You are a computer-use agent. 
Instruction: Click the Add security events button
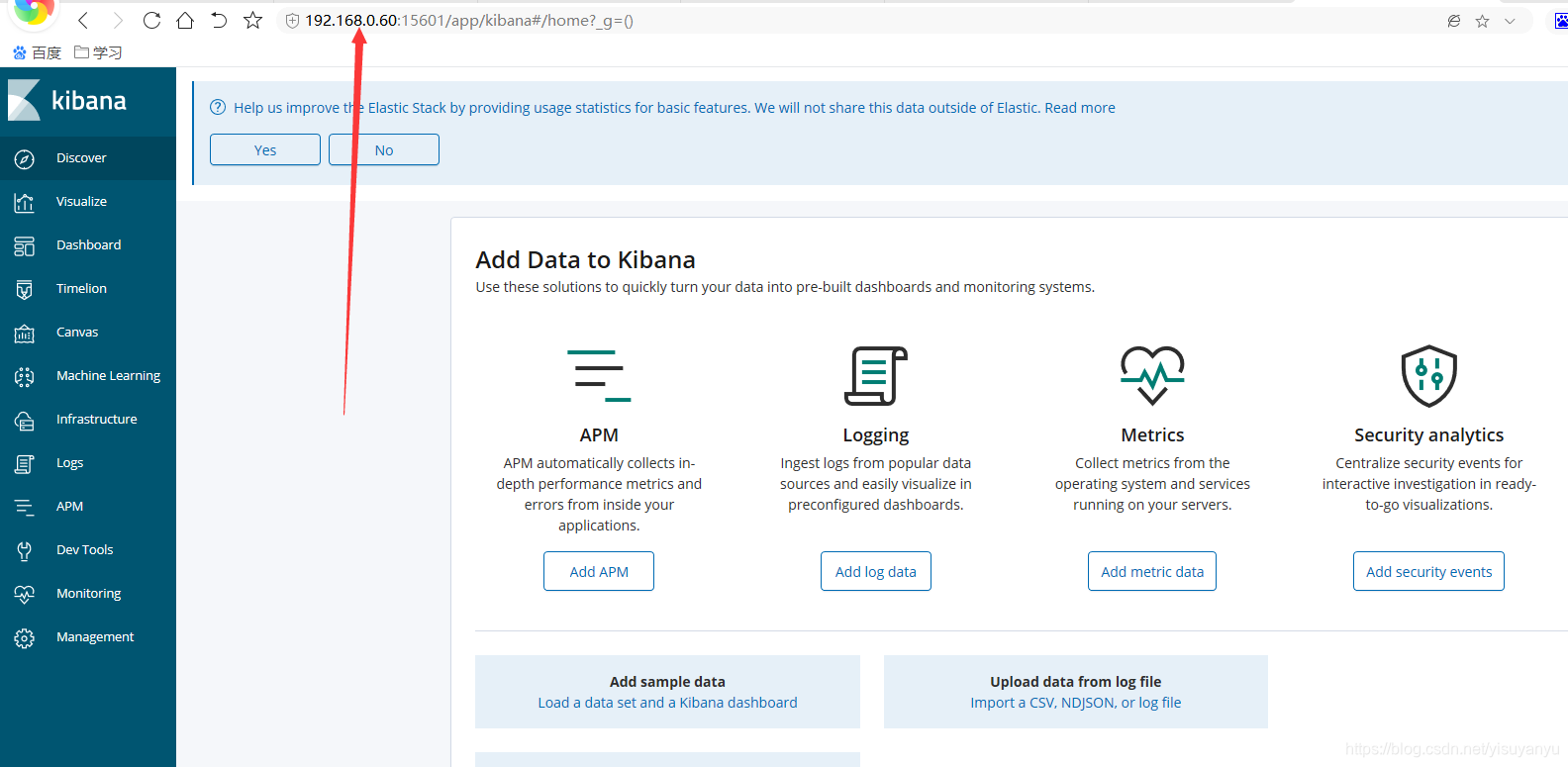coord(1429,571)
